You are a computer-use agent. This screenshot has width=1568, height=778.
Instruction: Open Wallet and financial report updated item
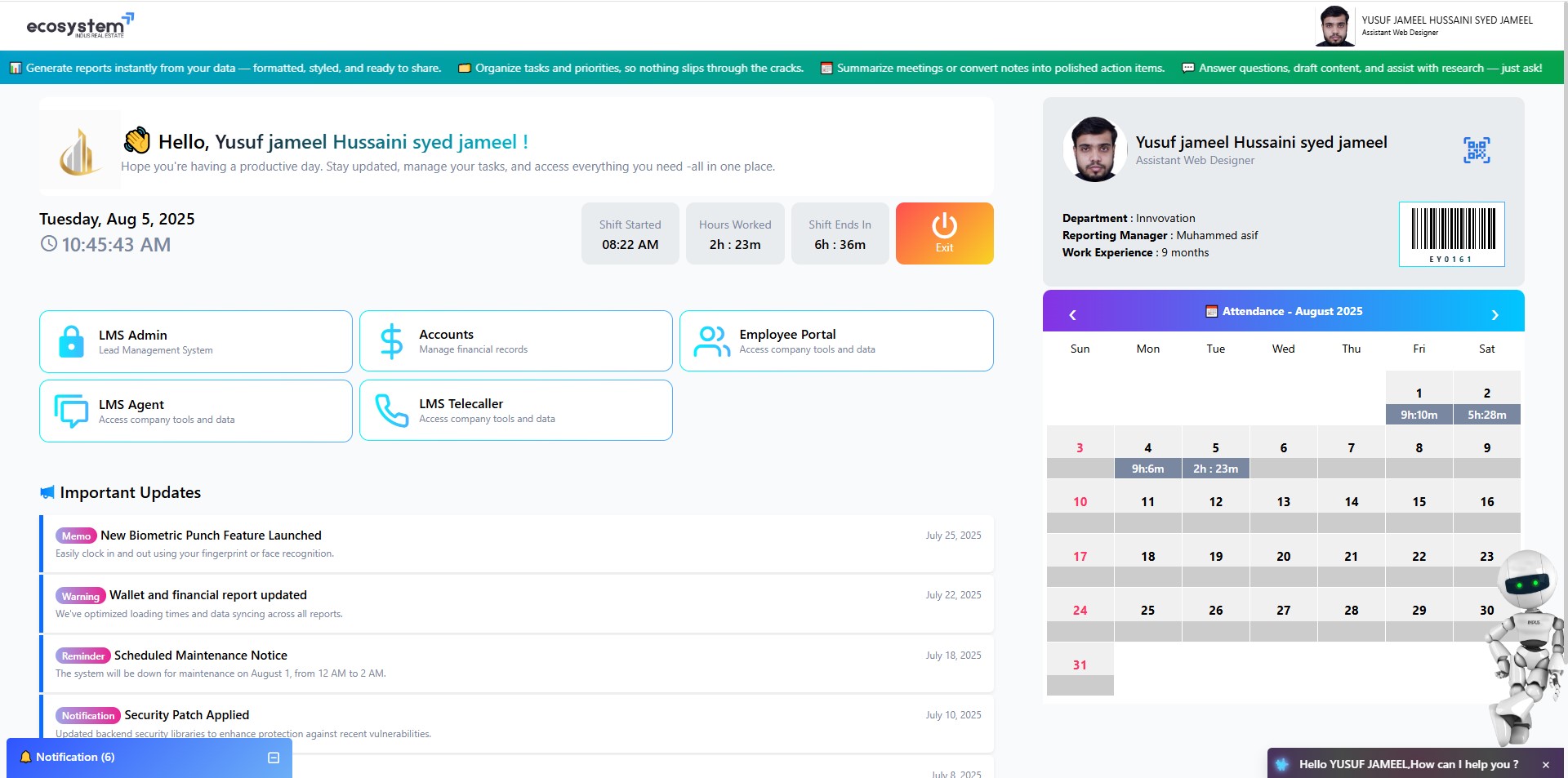pos(517,603)
